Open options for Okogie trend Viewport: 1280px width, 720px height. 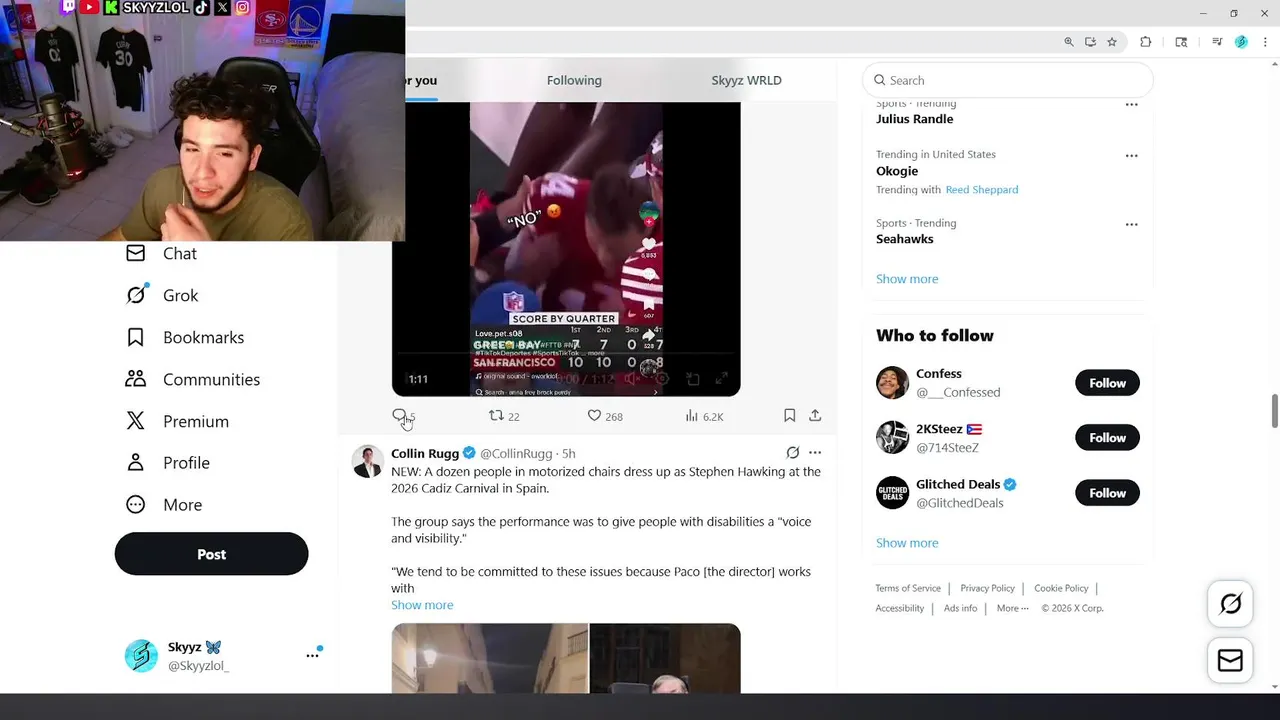(x=1131, y=156)
